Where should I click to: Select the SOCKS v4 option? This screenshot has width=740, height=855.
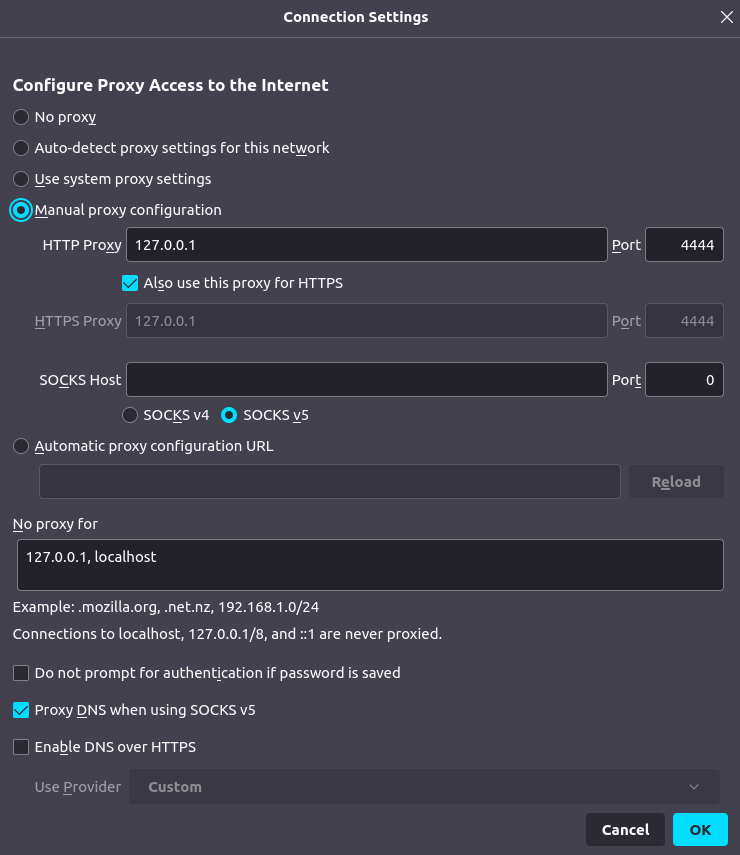click(x=130, y=415)
